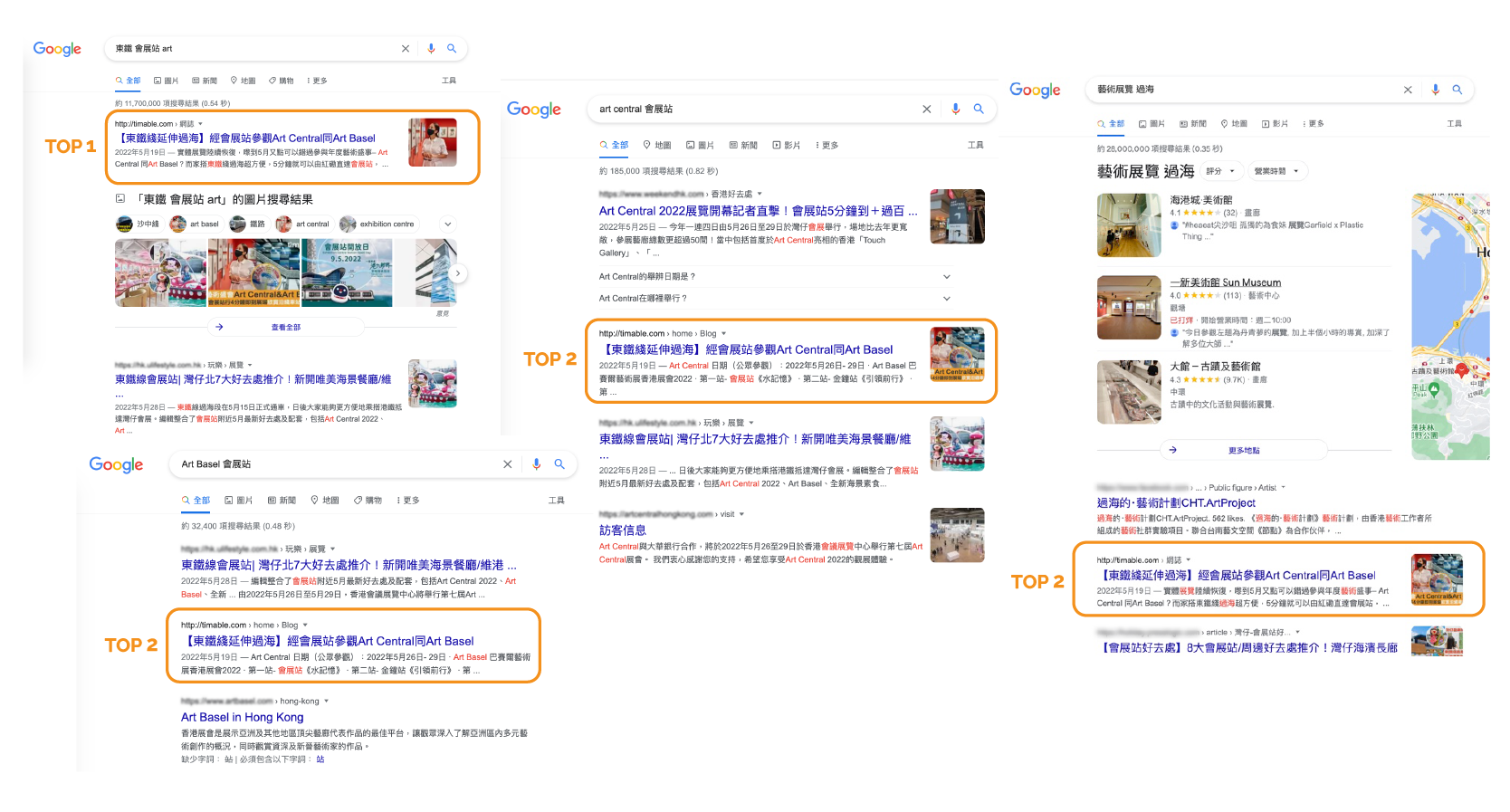
Task: Open 更多 menu in '藝術展覽 過海' results
Action: coord(1314,124)
